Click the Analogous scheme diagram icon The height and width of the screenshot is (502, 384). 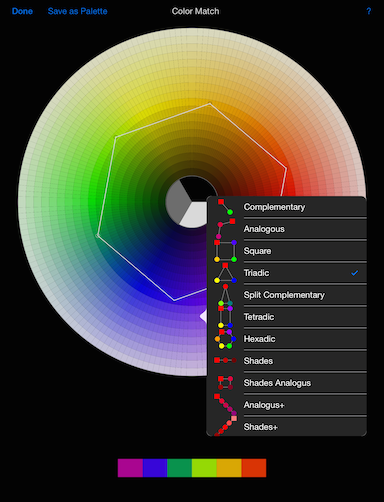[x=225, y=229]
